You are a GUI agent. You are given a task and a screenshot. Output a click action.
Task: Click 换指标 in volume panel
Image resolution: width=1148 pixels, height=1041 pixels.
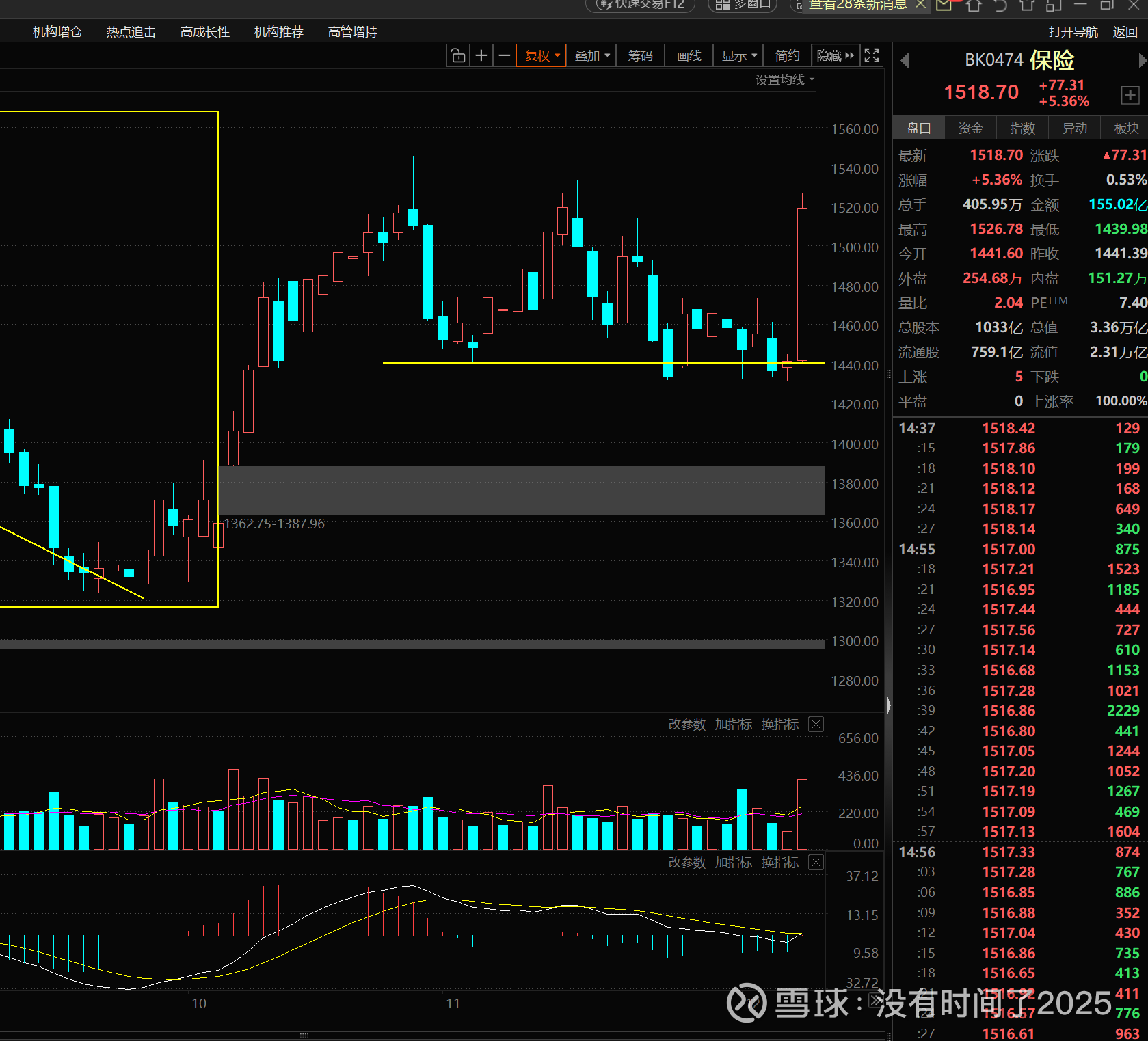779,725
